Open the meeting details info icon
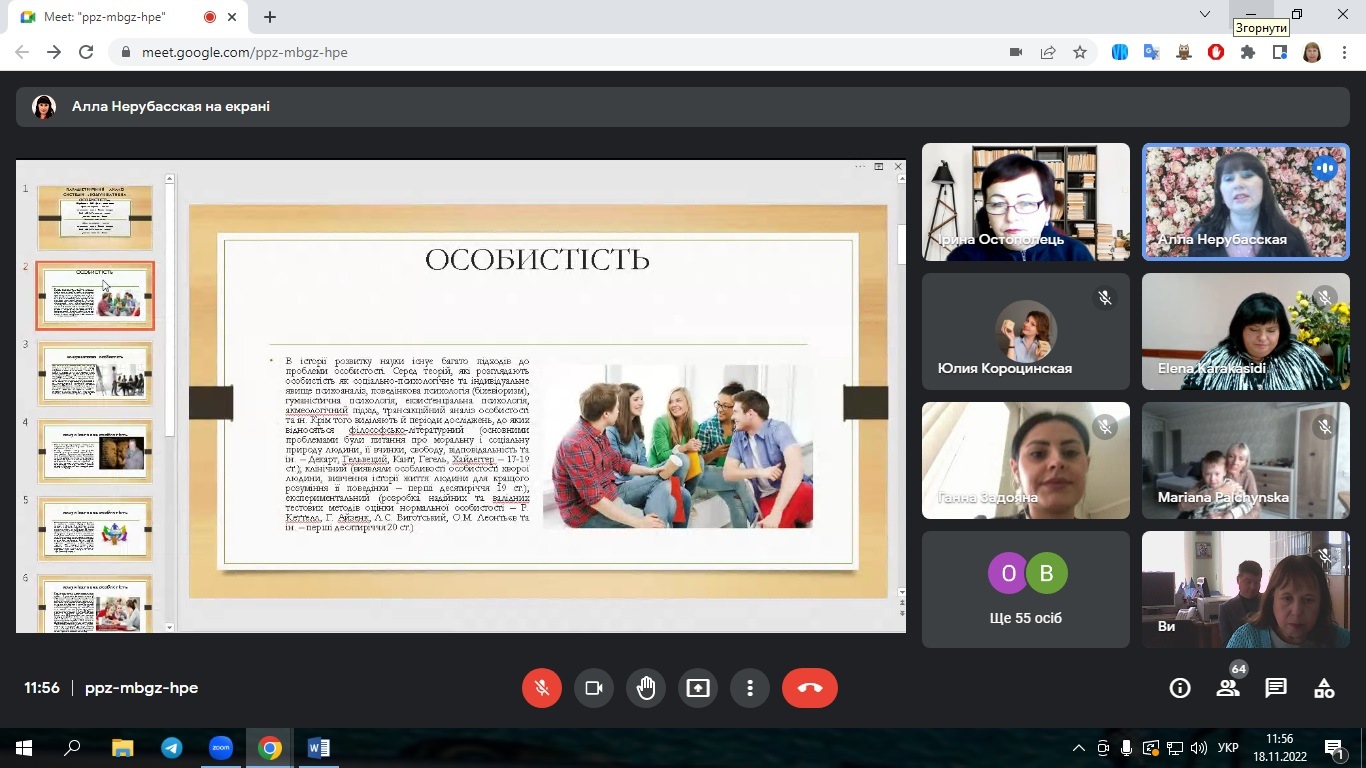The image size is (1366, 768). pyautogui.click(x=1180, y=688)
